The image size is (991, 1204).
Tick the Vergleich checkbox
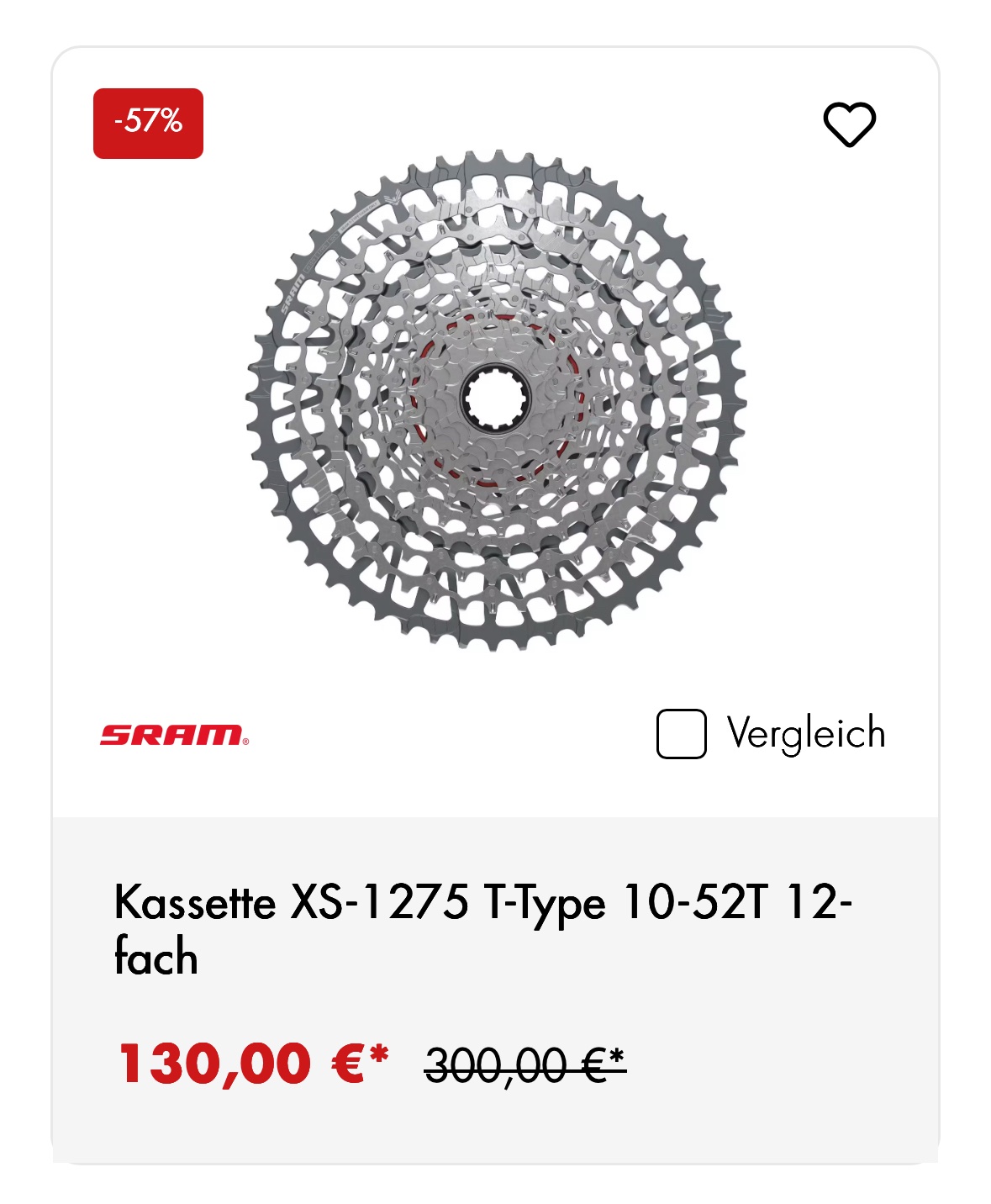(681, 734)
